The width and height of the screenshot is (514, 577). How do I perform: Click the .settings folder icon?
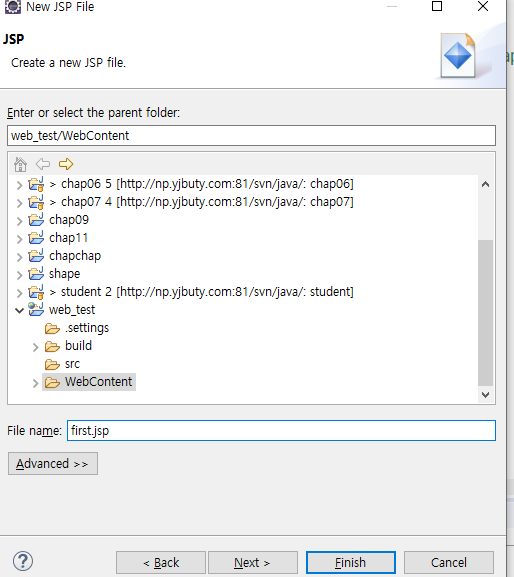(52, 328)
